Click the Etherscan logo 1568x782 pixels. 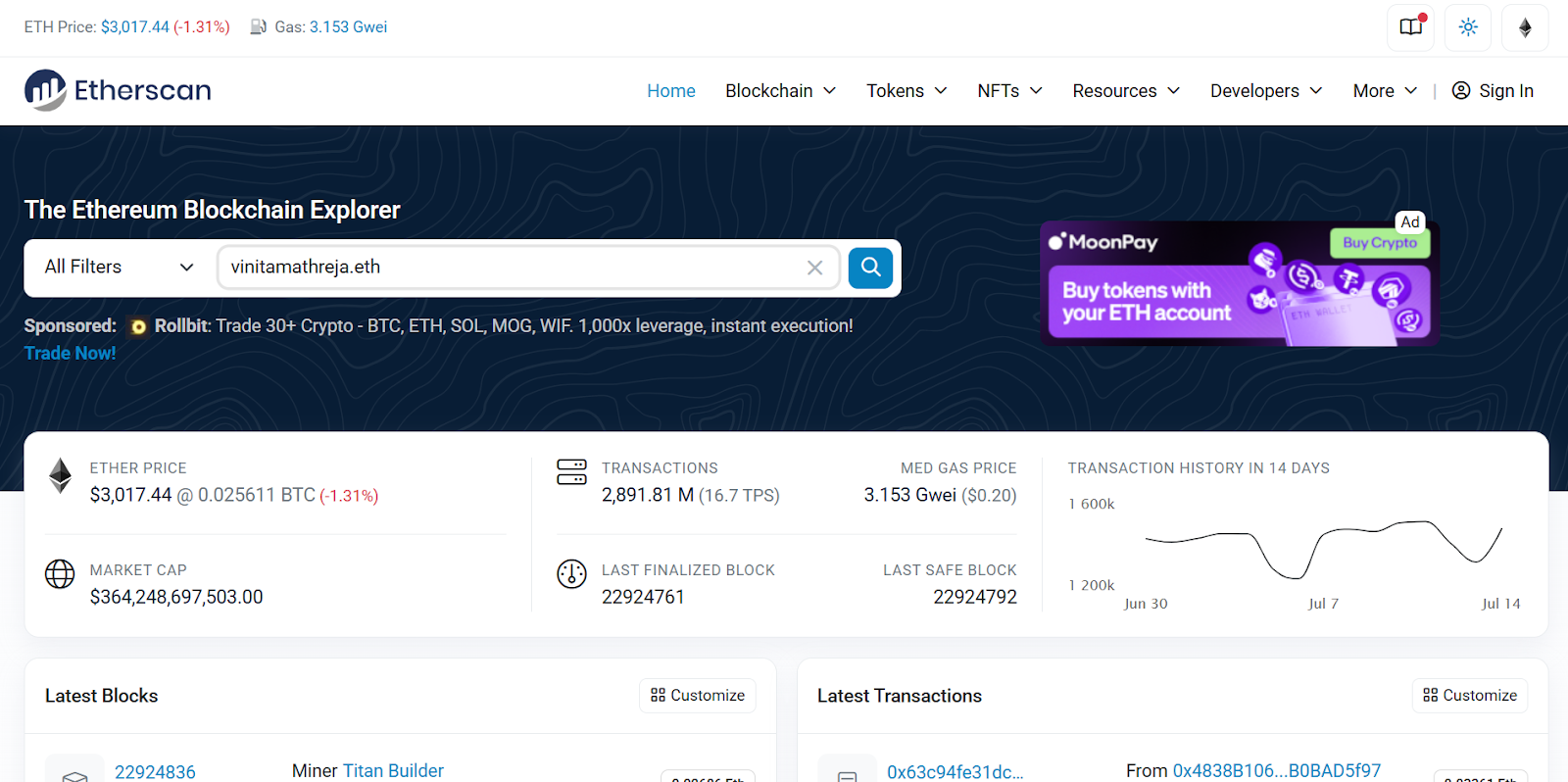pyautogui.click(x=118, y=90)
